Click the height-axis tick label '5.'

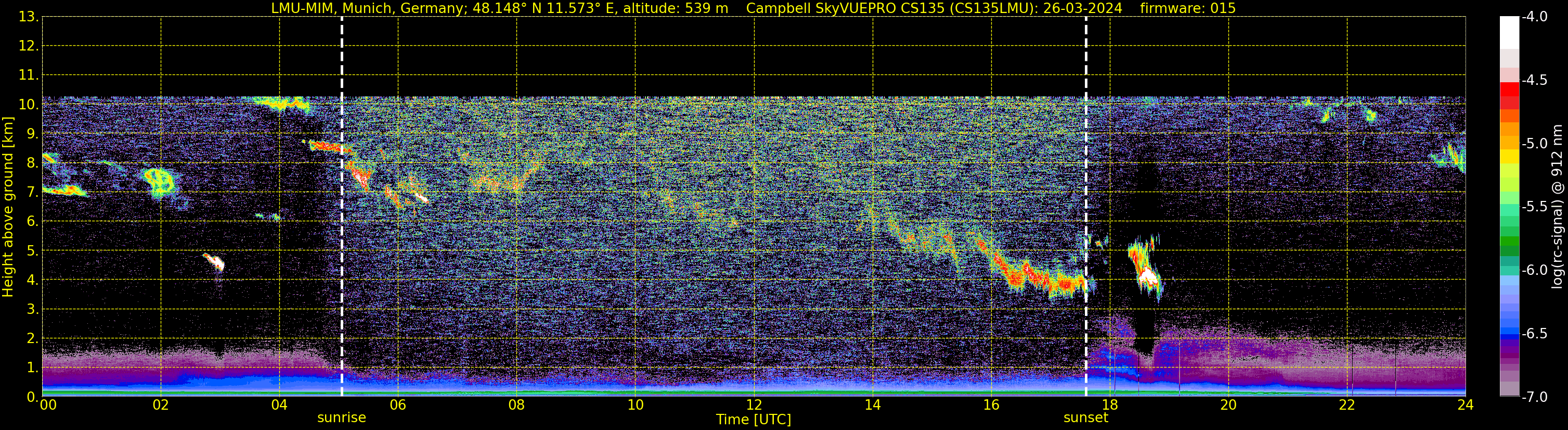point(32,251)
